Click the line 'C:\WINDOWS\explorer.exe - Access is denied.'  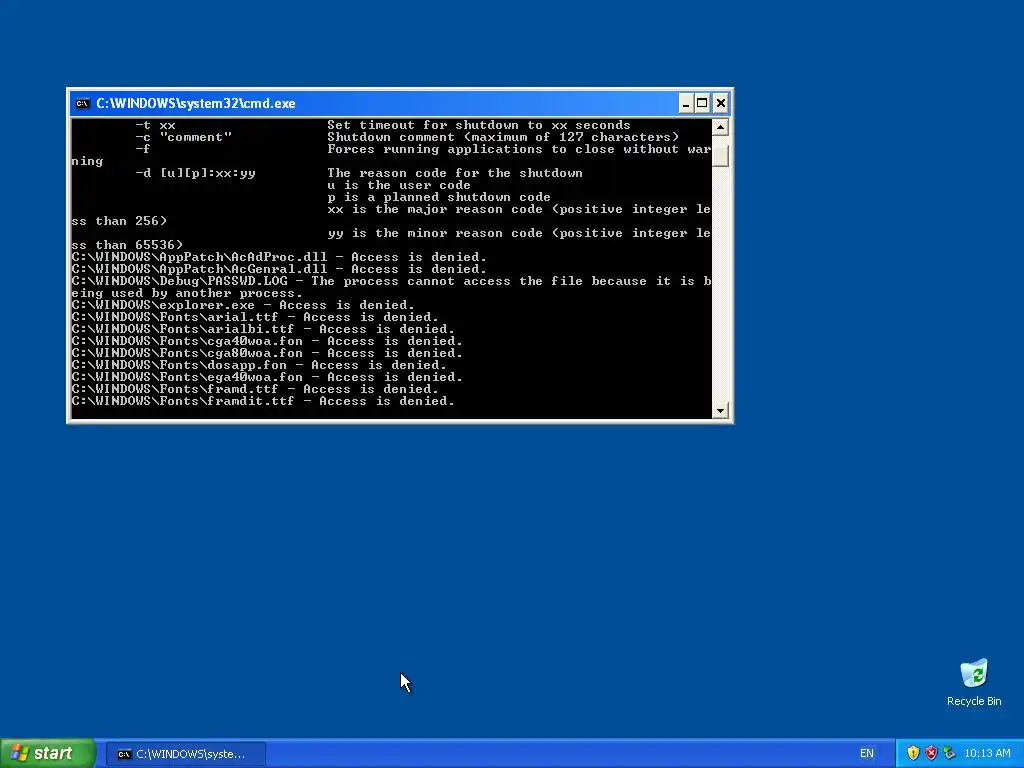click(x=243, y=305)
